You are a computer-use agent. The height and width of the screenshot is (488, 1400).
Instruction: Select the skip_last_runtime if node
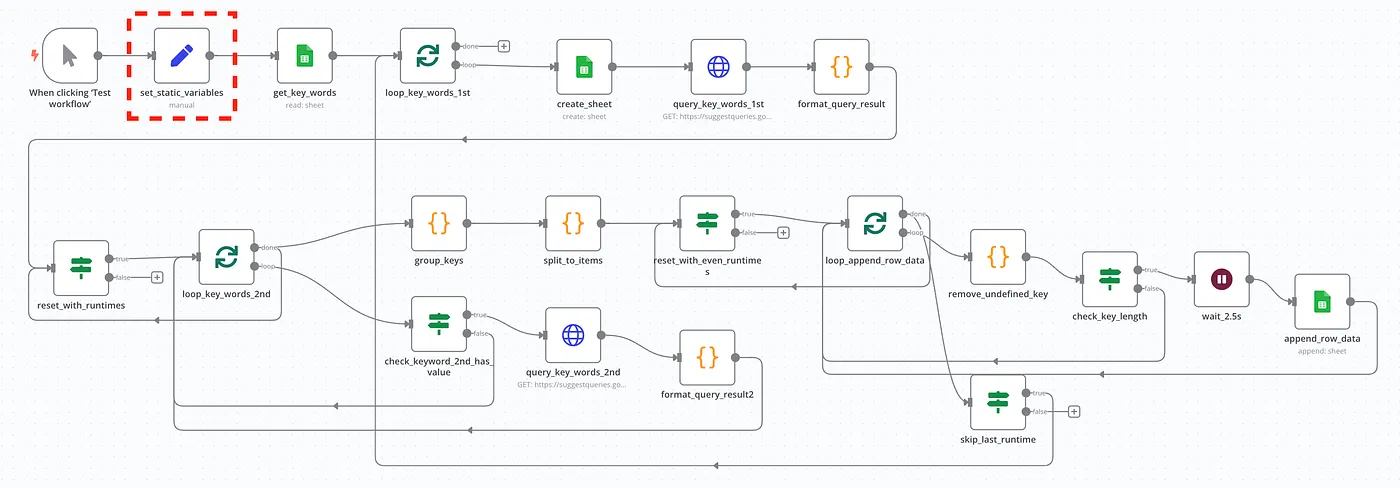tap(997, 402)
